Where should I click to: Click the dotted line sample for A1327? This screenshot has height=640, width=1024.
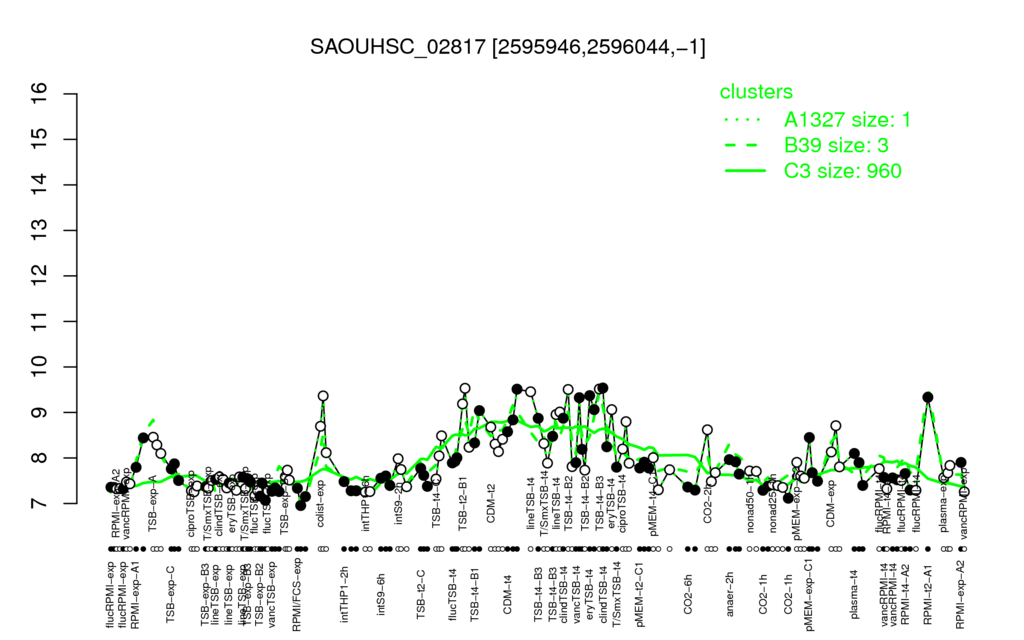click(x=745, y=120)
